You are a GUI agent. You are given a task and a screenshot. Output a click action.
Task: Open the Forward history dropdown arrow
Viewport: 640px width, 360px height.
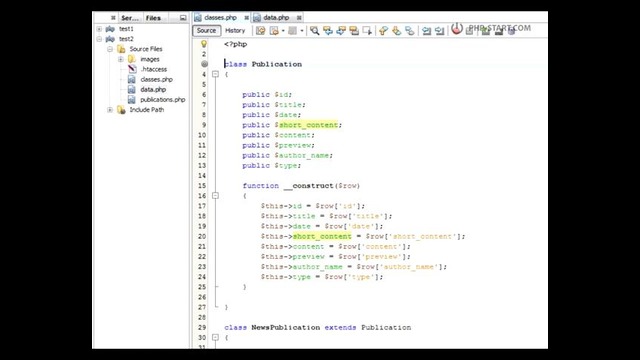pyautogui.click(x=302, y=31)
